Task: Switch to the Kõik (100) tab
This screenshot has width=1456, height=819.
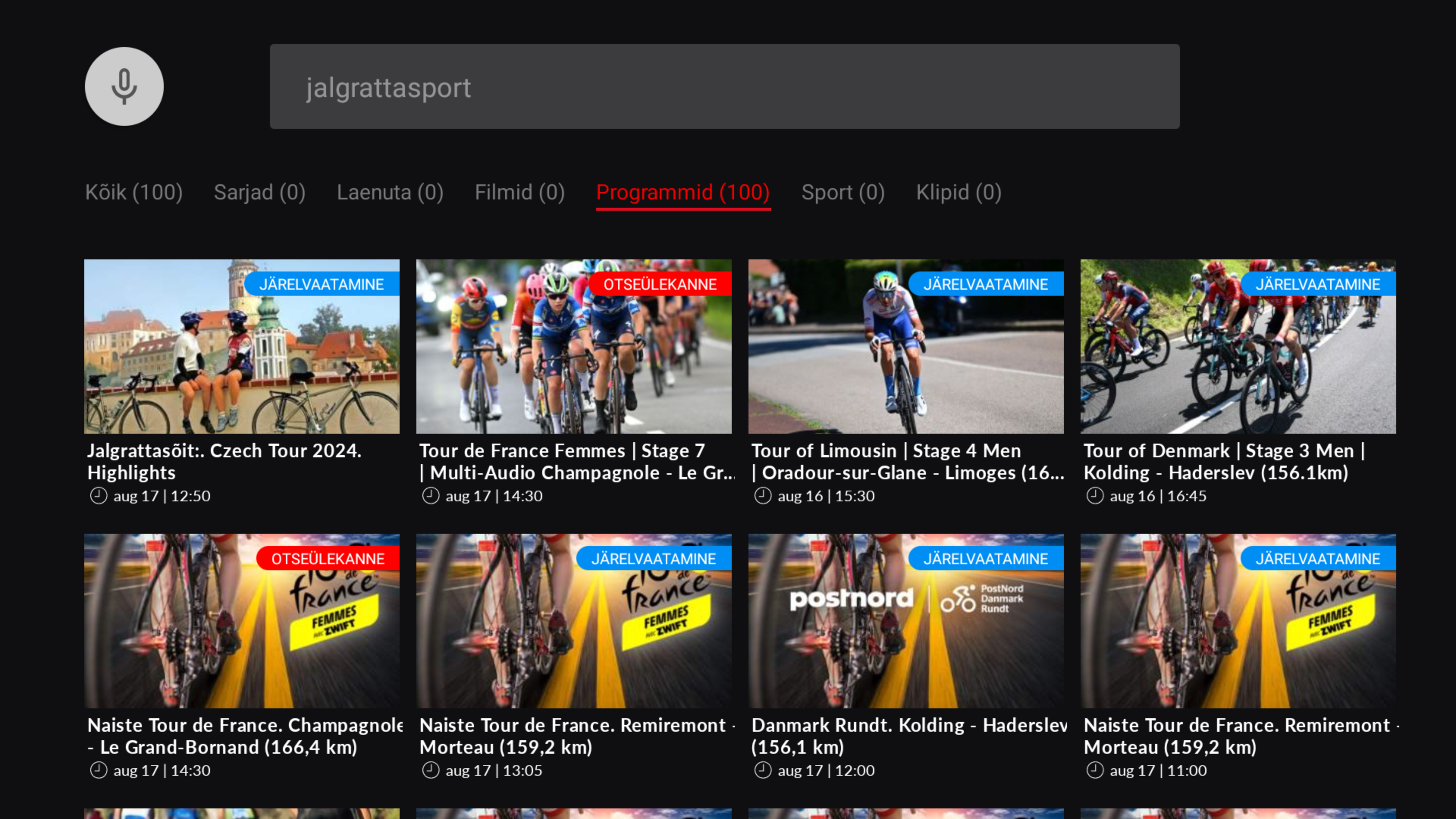Action: point(134,192)
